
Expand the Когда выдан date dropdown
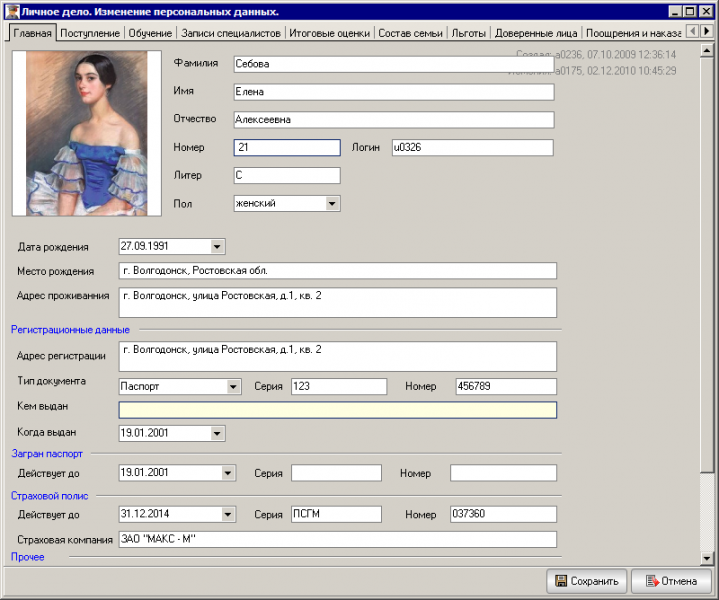[218, 433]
